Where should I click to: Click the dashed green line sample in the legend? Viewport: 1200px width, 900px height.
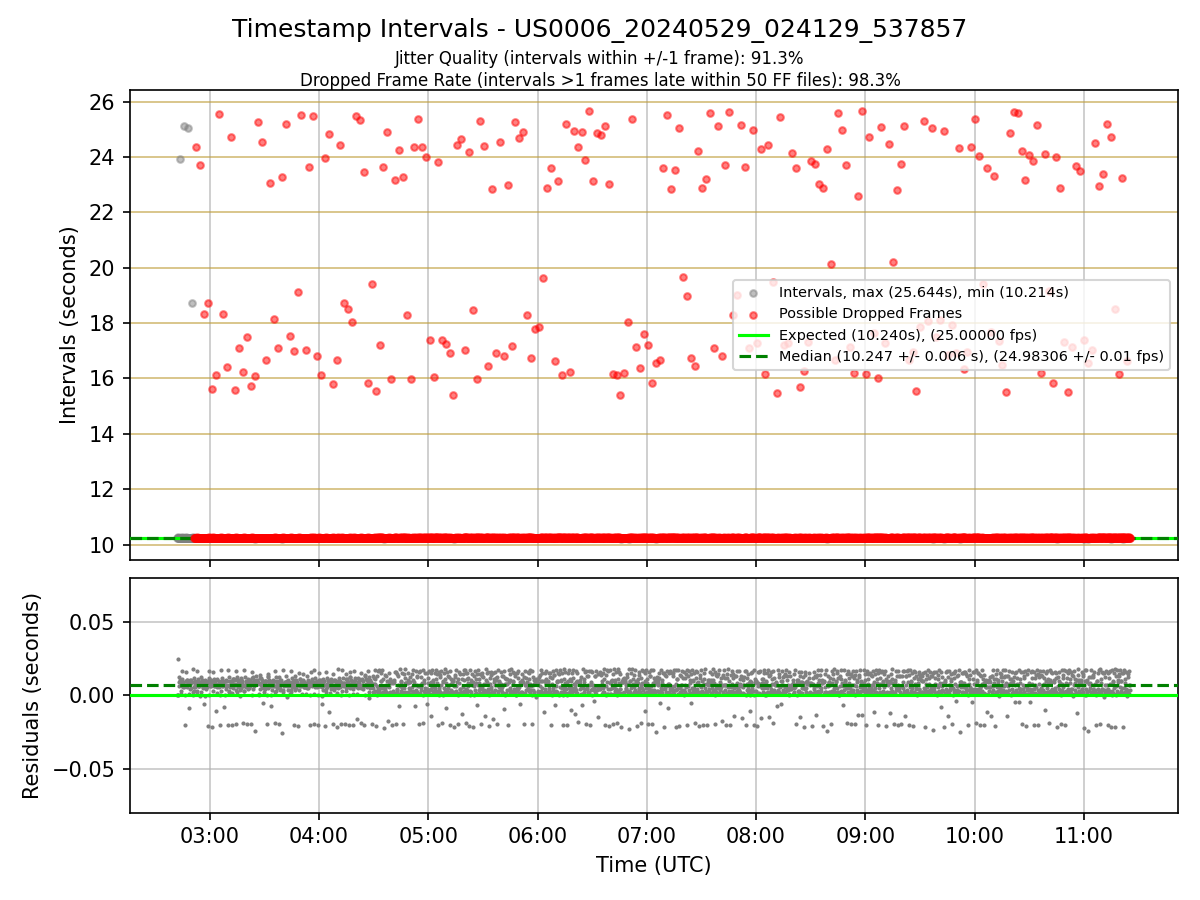pyautogui.click(x=754, y=356)
